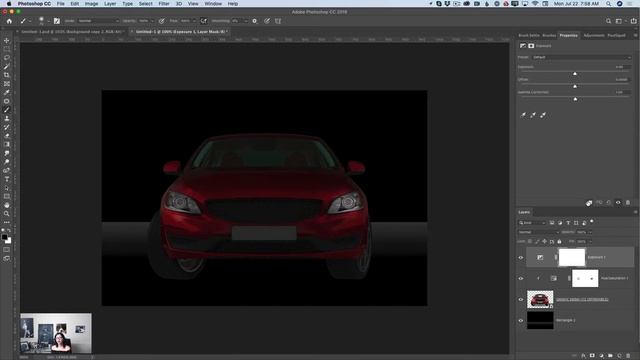The height and width of the screenshot is (360, 640).
Task: Open the brush Mode dropdown
Action: tap(98, 21)
